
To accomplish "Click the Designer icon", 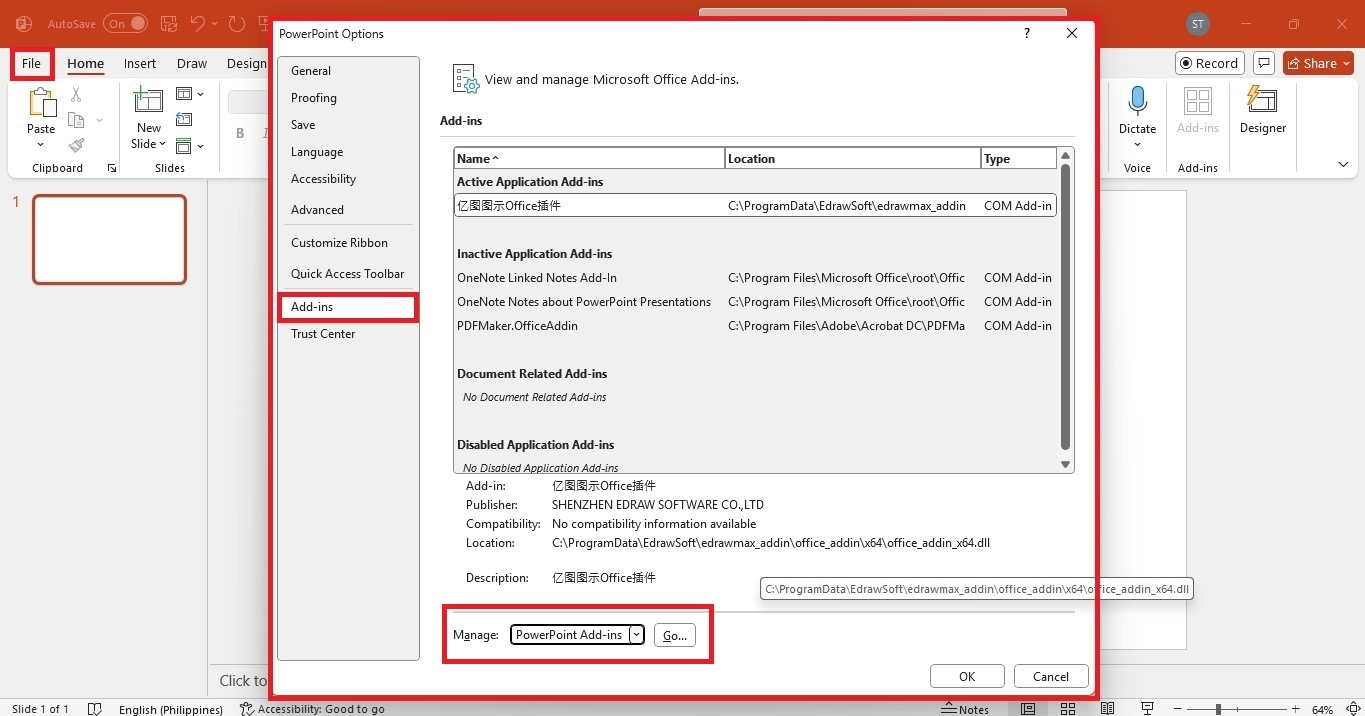I will [x=1262, y=101].
